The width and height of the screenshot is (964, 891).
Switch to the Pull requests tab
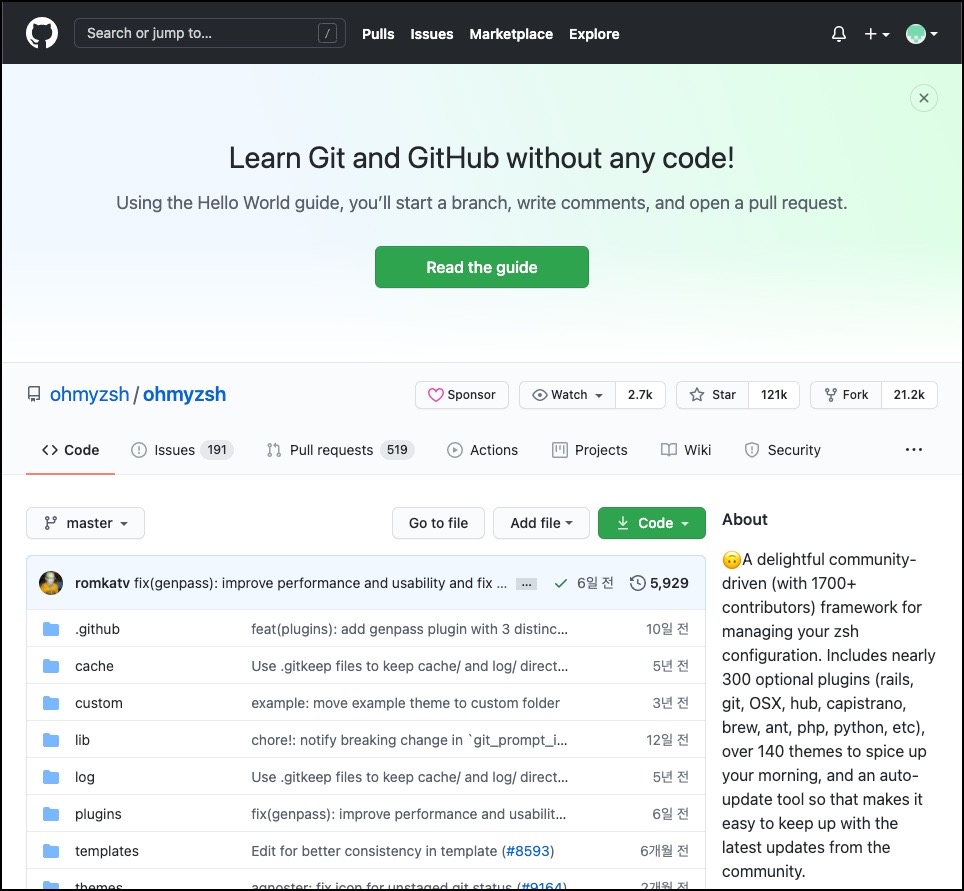(x=341, y=450)
